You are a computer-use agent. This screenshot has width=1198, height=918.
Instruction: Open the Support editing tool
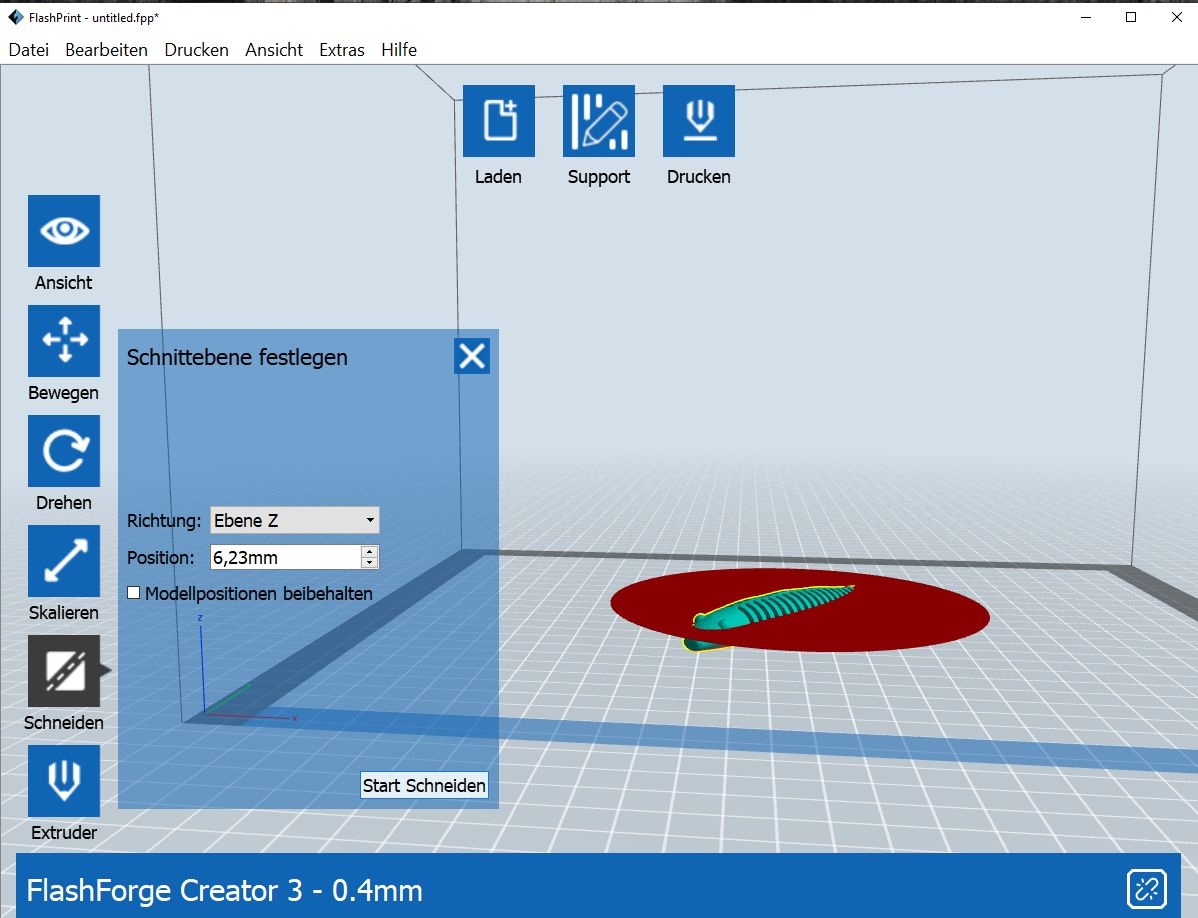pos(599,121)
